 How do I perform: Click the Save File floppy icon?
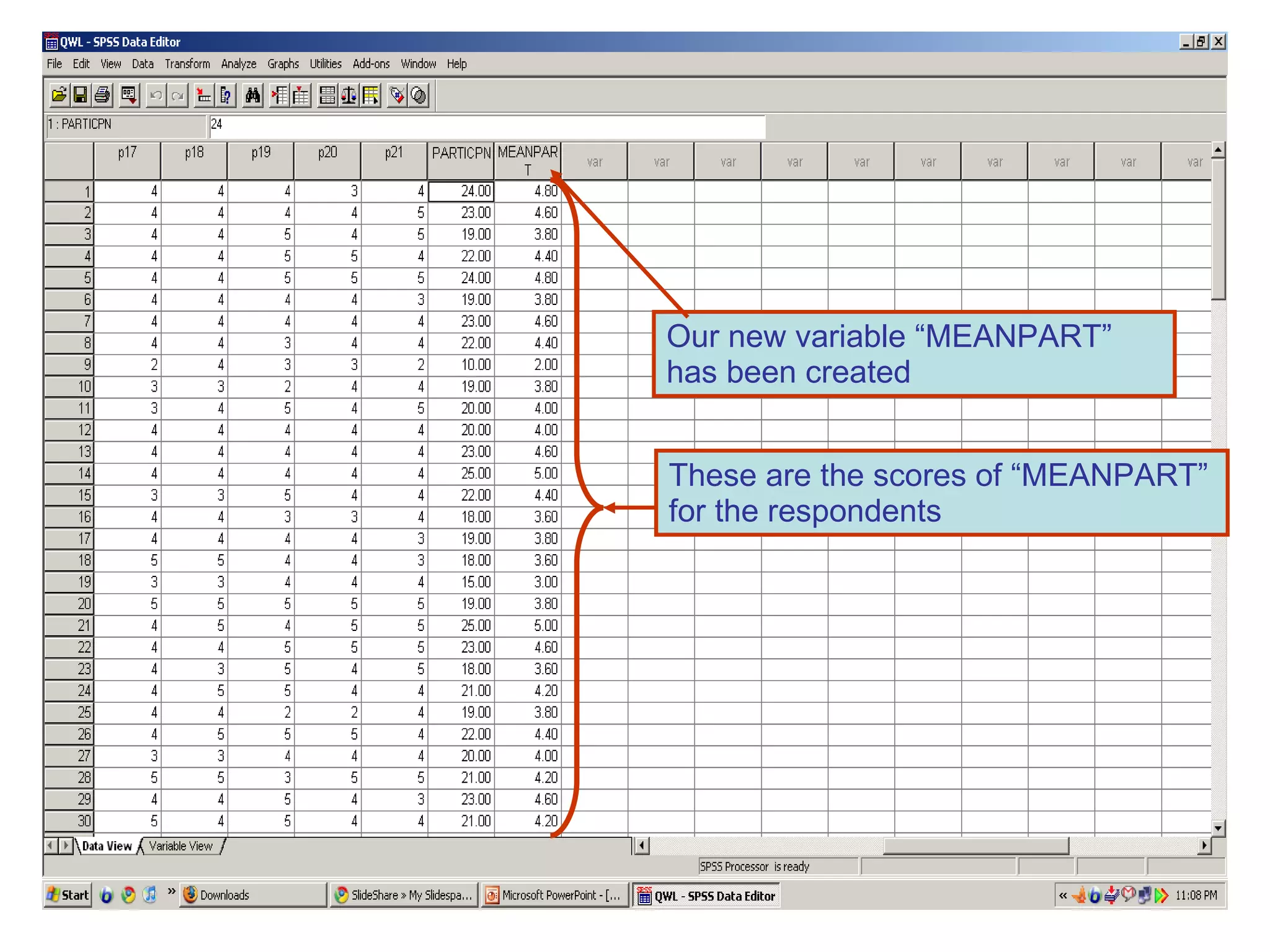[x=80, y=95]
